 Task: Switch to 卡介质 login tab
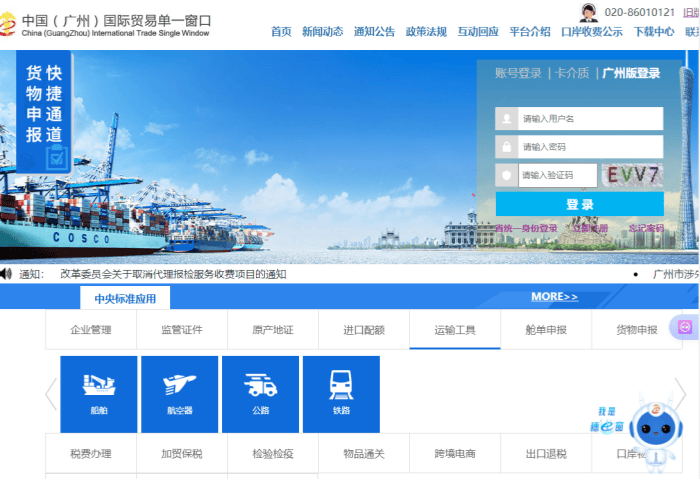click(572, 73)
